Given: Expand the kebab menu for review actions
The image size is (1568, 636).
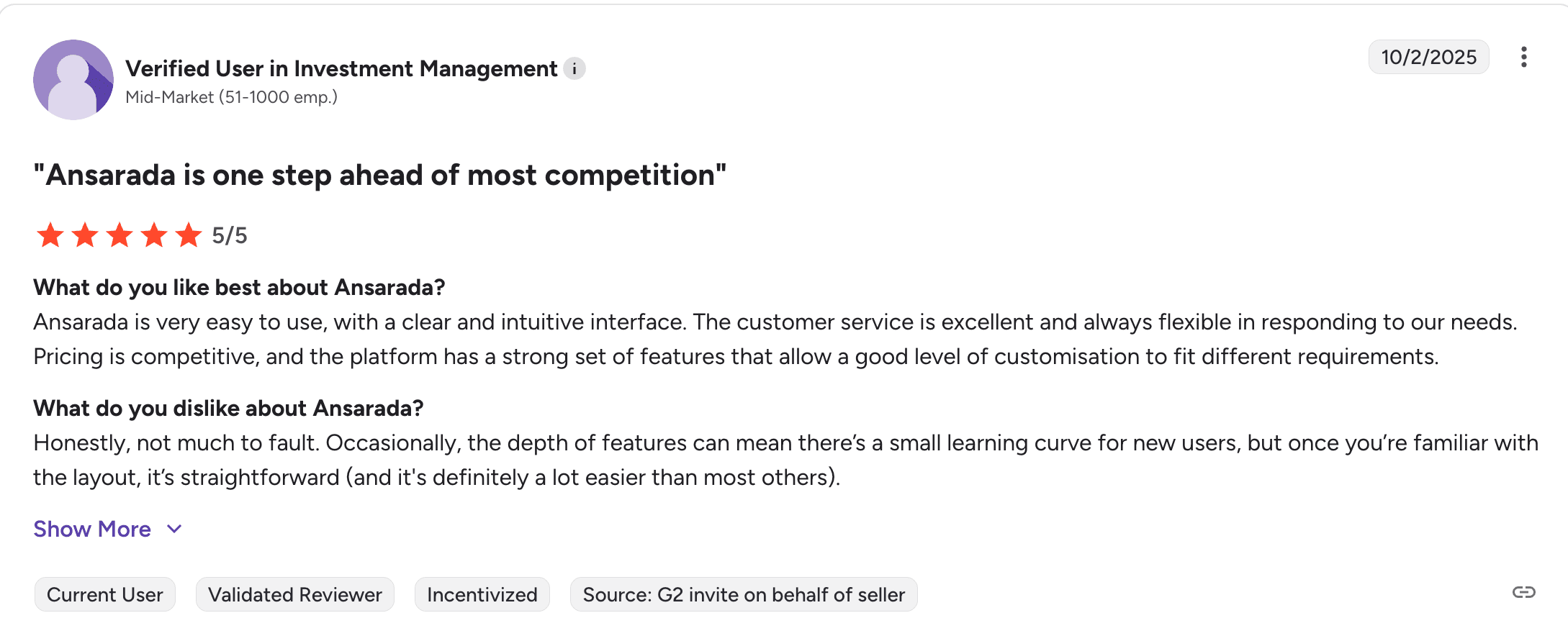Looking at the screenshot, I should click(1524, 58).
